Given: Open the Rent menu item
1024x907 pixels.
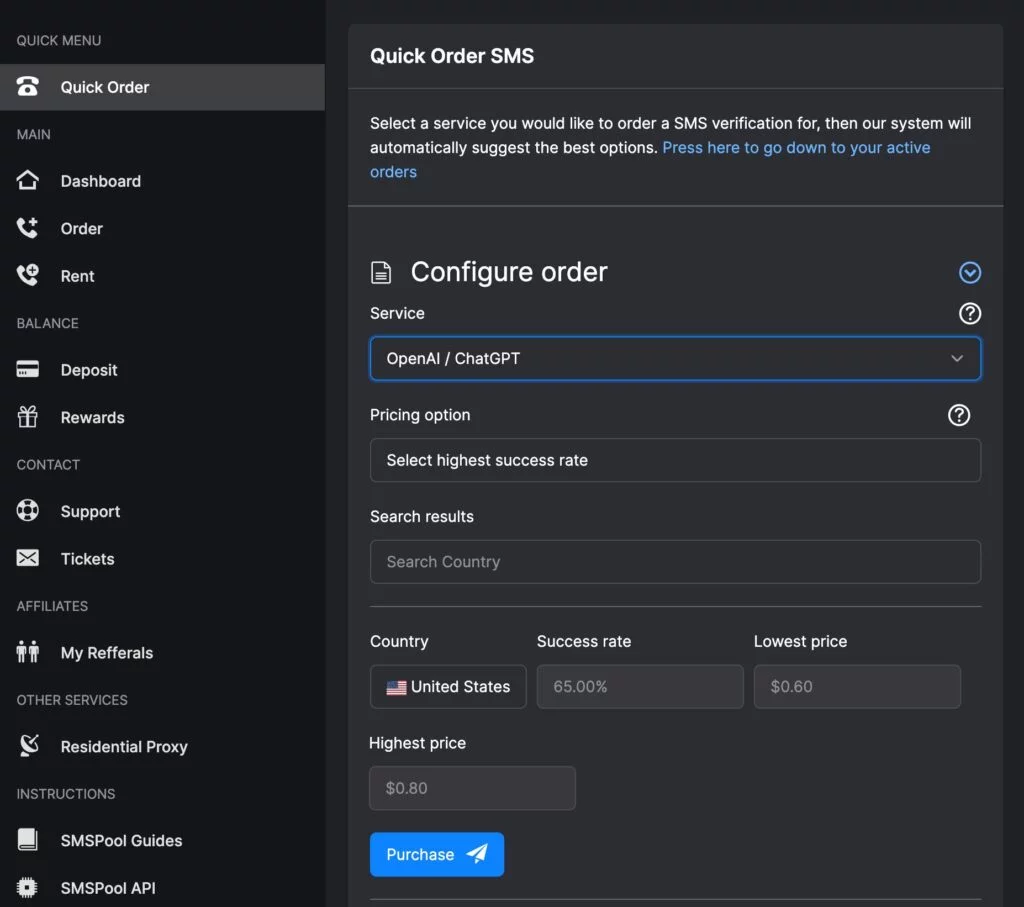Looking at the screenshot, I should tap(77, 276).
